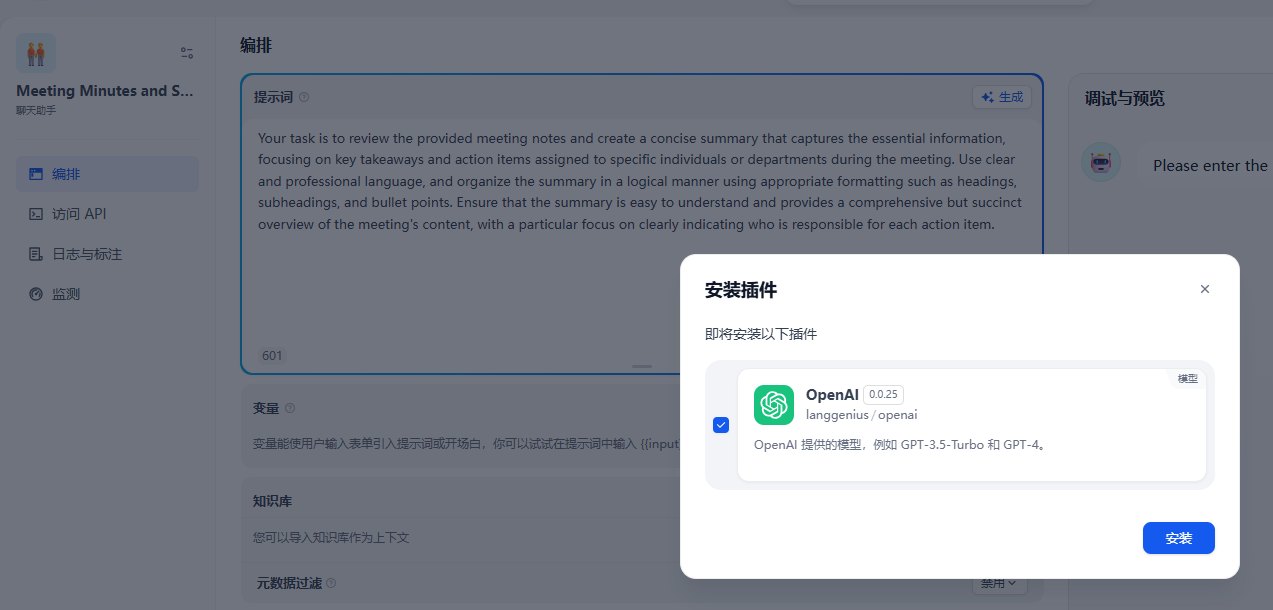Open the 访问 API menu item
Screen dimensions: 1273x610
(107, 214)
